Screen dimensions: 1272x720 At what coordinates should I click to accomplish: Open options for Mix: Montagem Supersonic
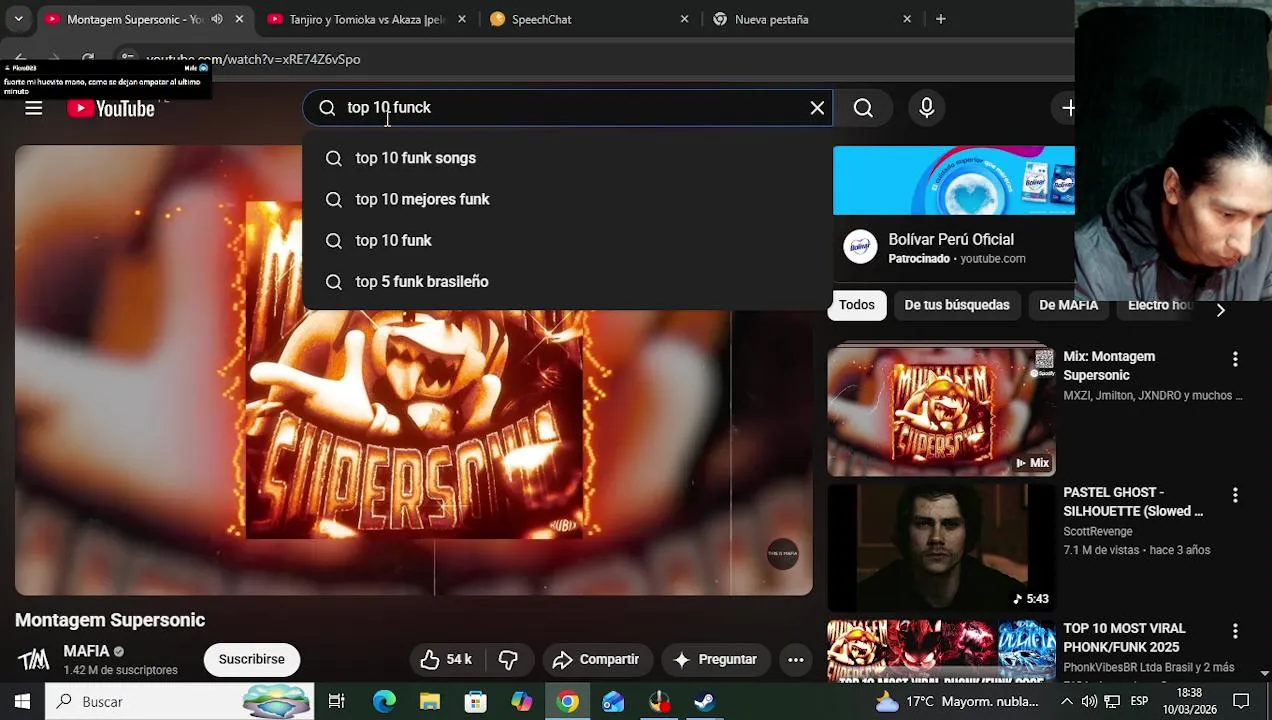(x=1235, y=359)
